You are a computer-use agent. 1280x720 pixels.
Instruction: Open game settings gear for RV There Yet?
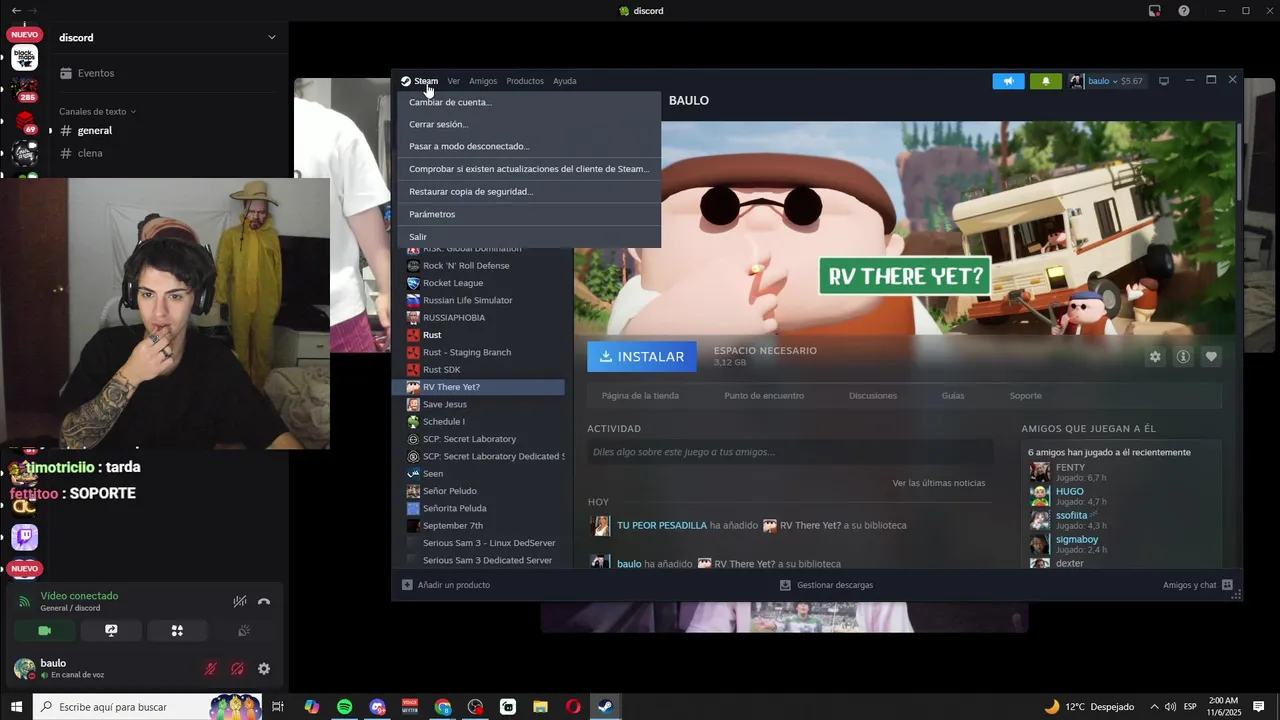click(x=1155, y=357)
